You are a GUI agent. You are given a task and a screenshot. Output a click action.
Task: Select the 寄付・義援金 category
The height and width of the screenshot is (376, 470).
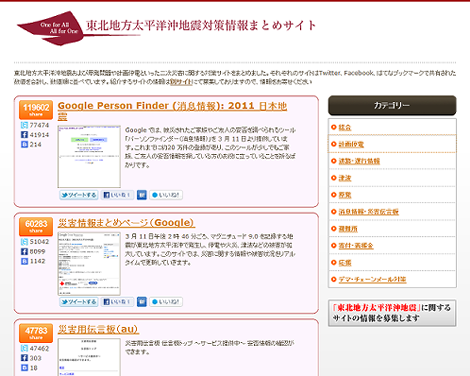pos(356,246)
